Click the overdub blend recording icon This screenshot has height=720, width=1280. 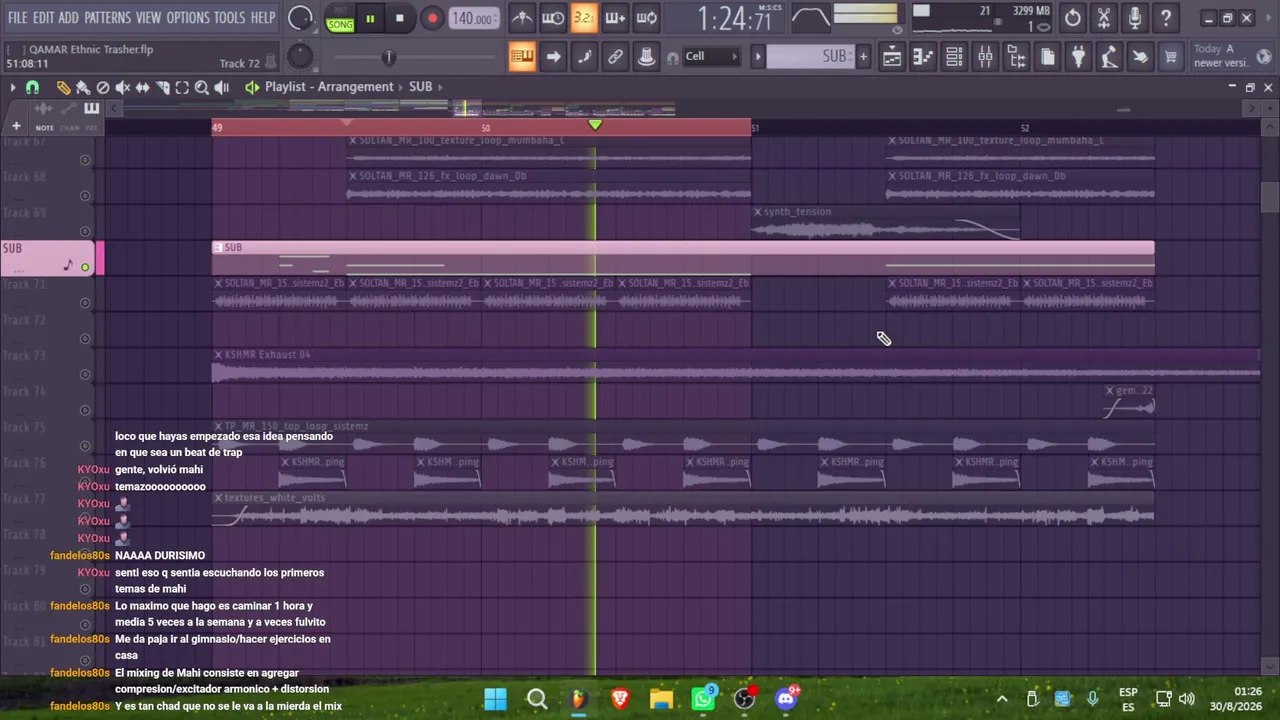[615, 18]
